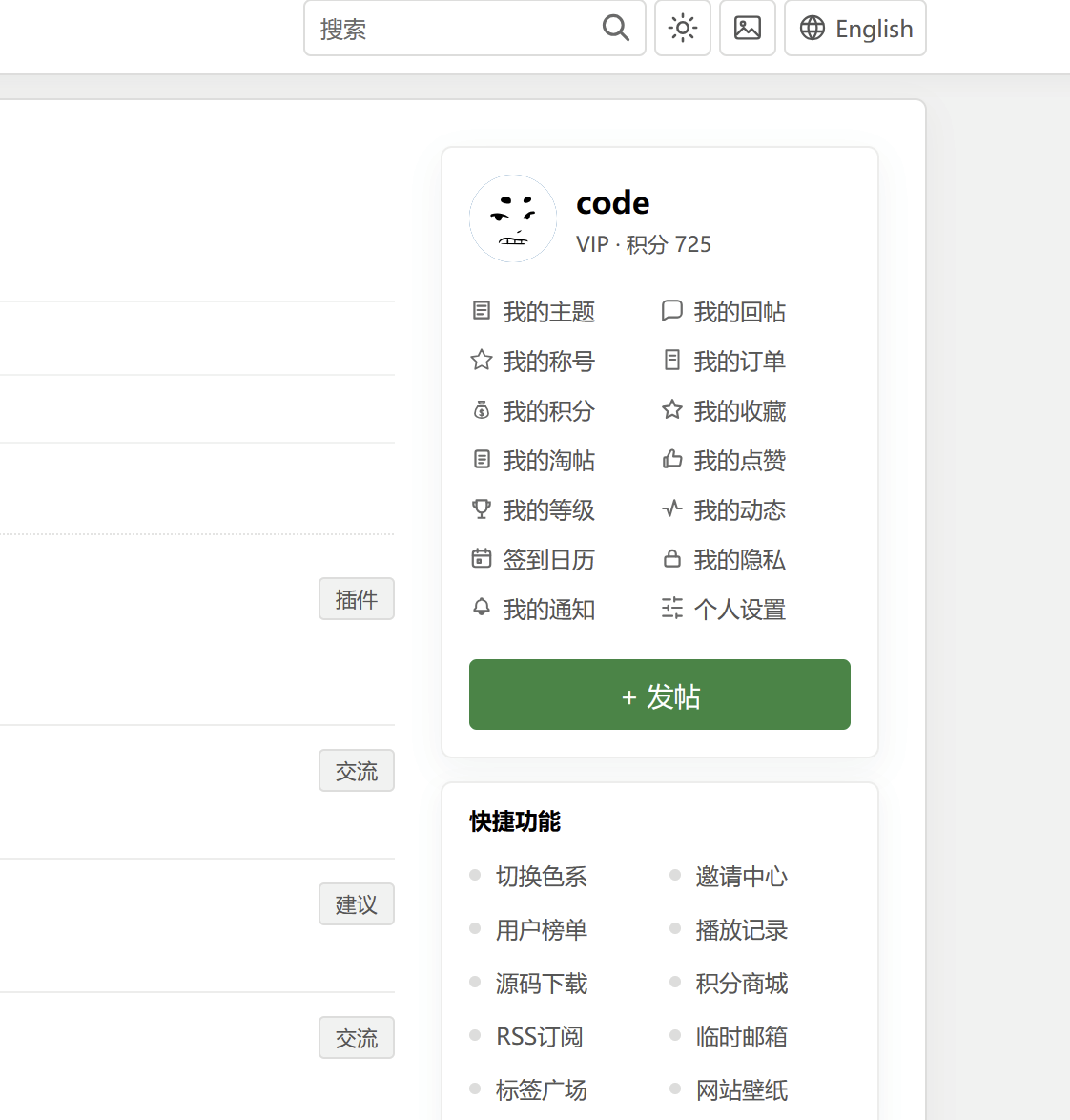This screenshot has height=1120, width=1070.
Task: Open 我的通知 link
Action: 548,610
